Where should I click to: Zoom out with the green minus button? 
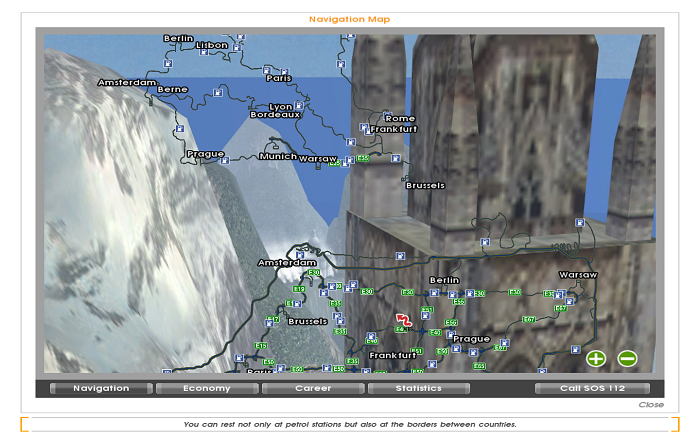627,358
